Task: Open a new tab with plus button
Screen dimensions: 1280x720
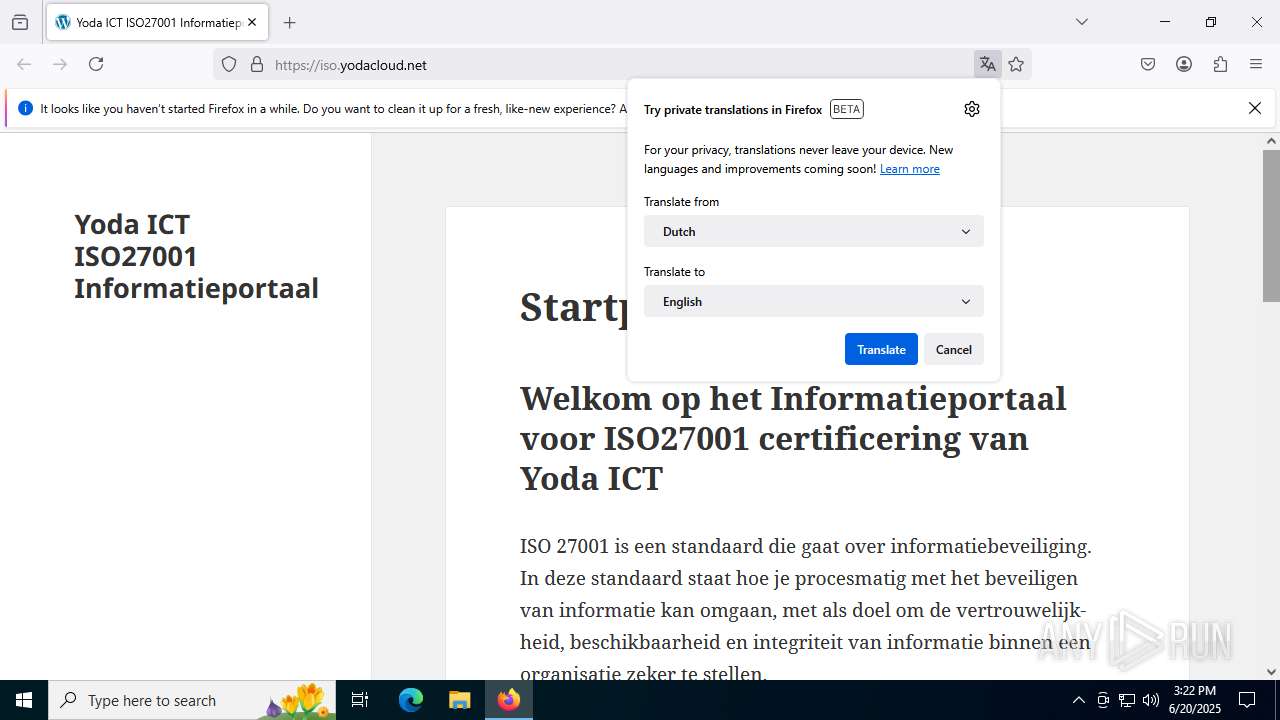Action: coord(289,22)
